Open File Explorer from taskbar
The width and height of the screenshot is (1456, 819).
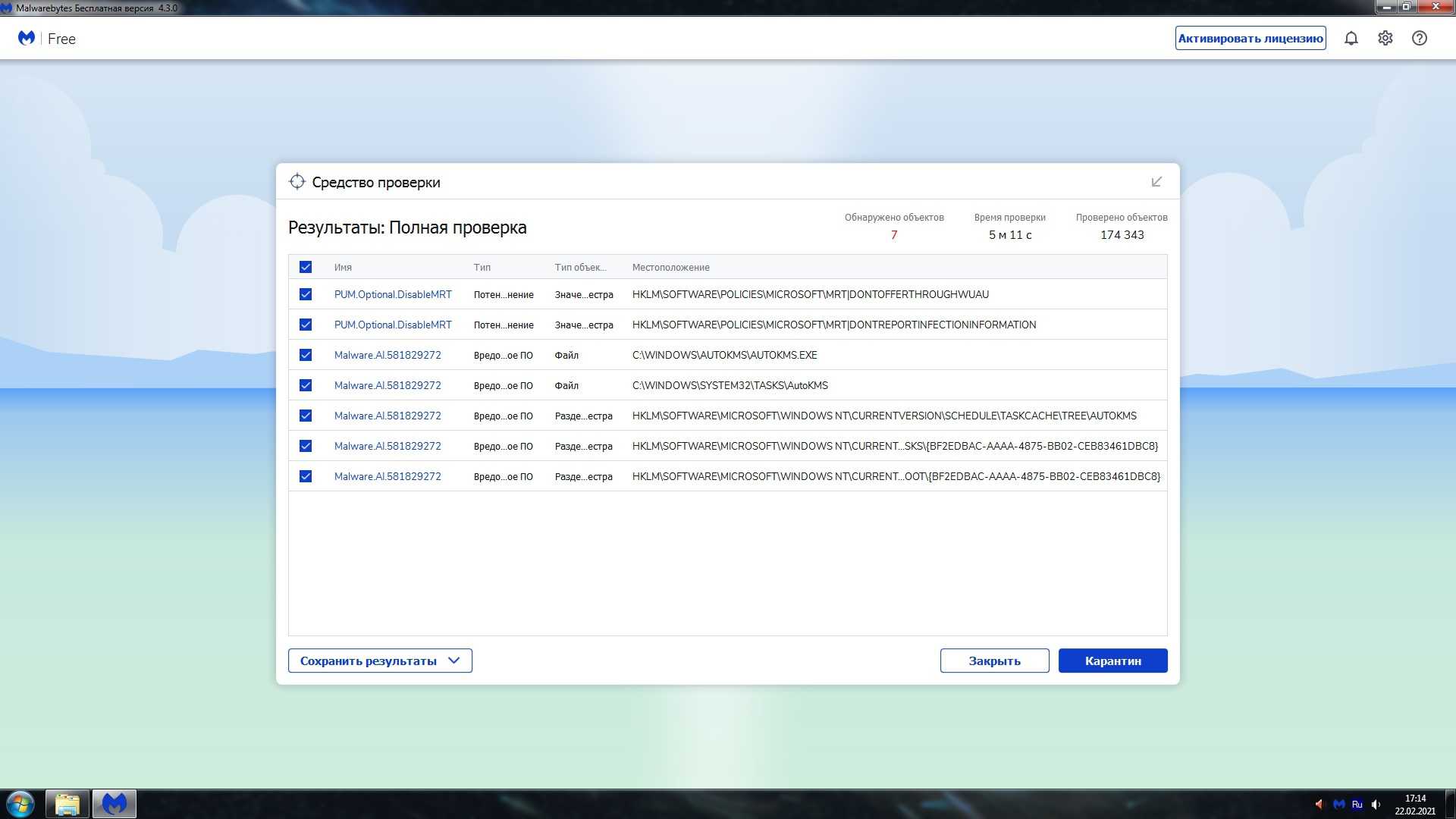[x=67, y=804]
